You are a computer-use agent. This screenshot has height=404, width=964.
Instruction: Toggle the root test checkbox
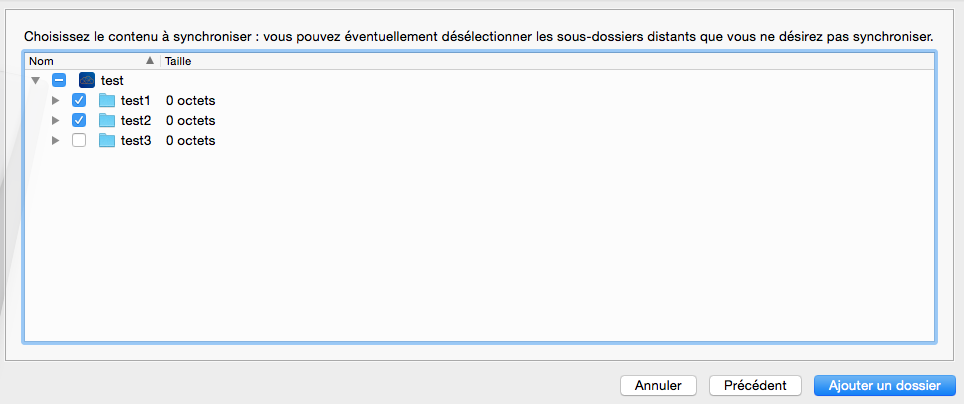(59, 80)
